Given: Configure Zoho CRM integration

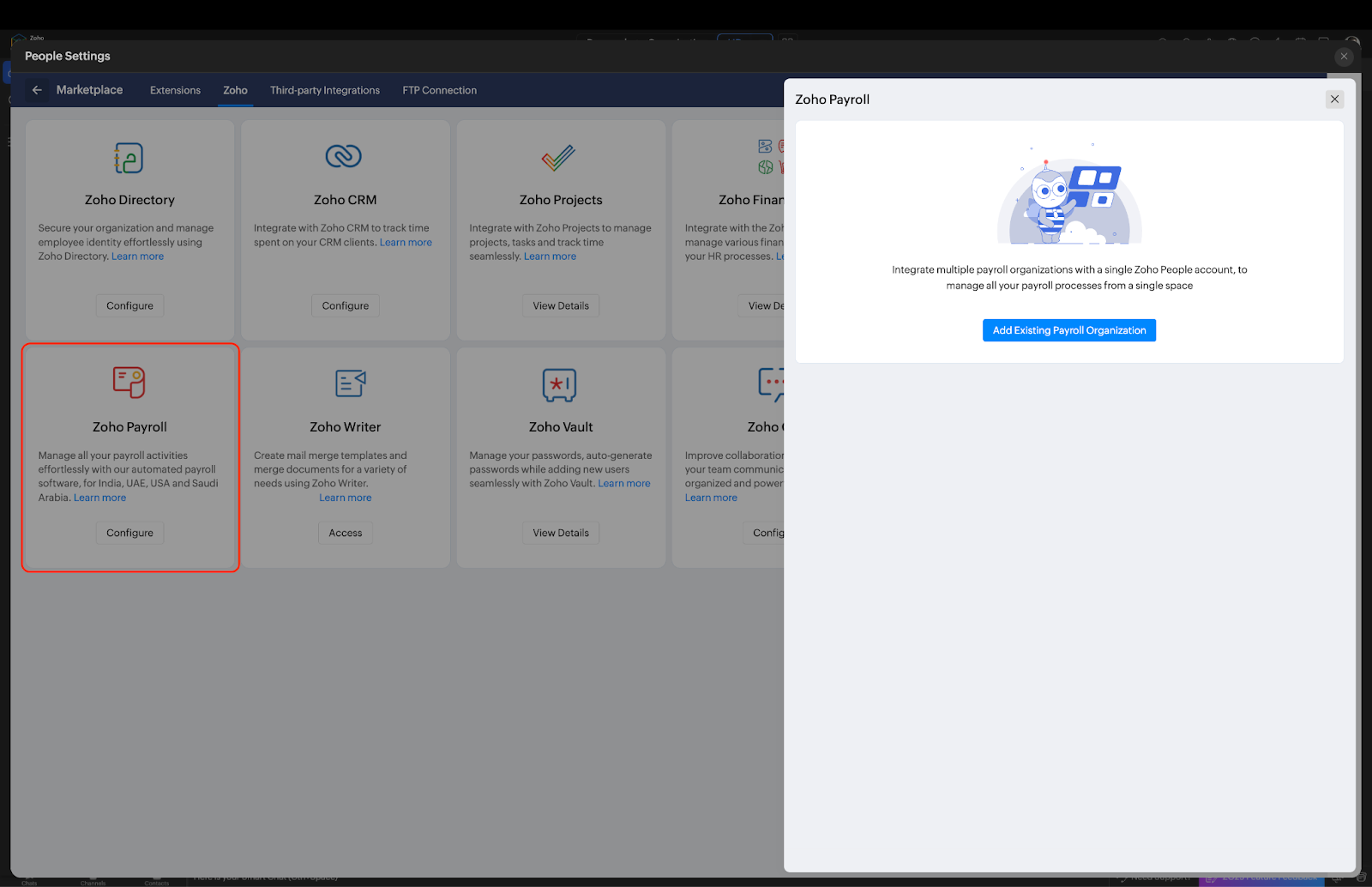Looking at the screenshot, I should (346, 305).
